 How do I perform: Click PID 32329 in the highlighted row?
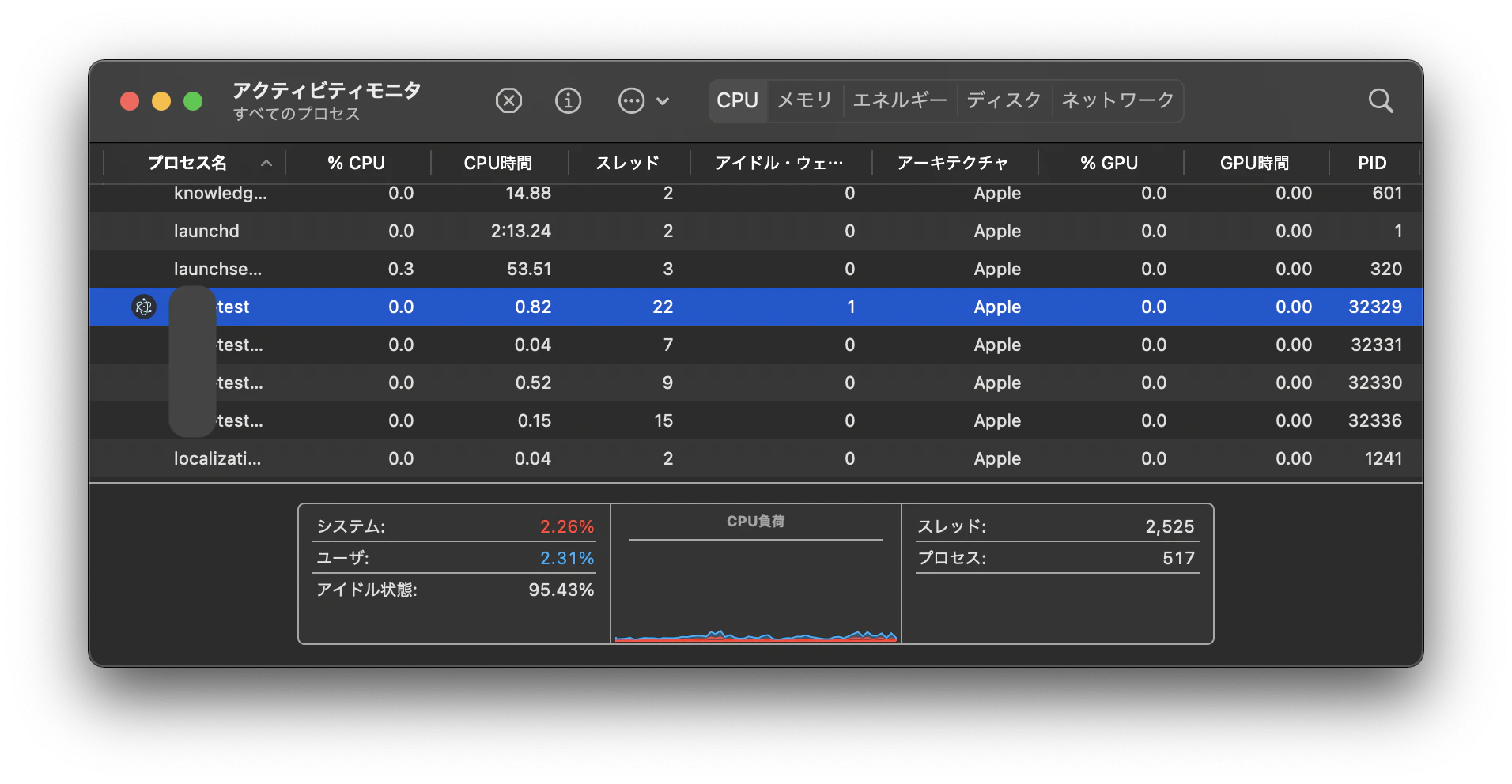(x=1375, y=307)
